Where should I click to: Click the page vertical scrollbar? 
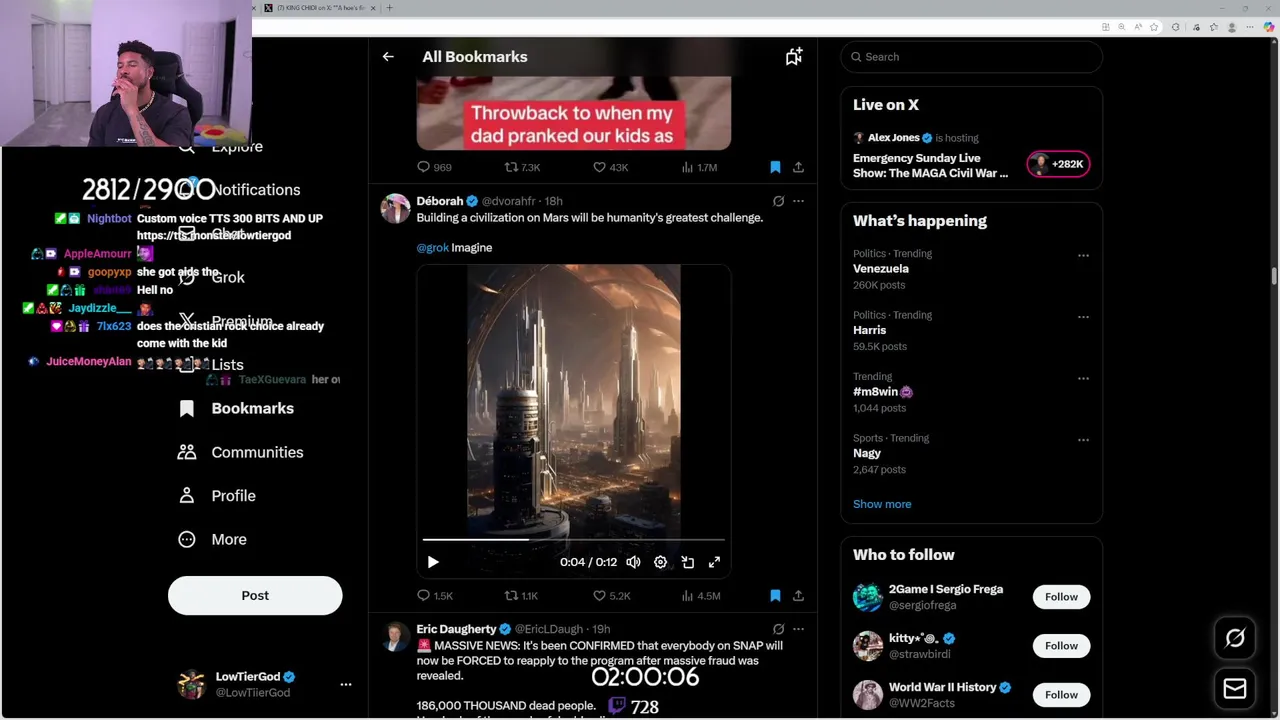[x=1274, y=277]
